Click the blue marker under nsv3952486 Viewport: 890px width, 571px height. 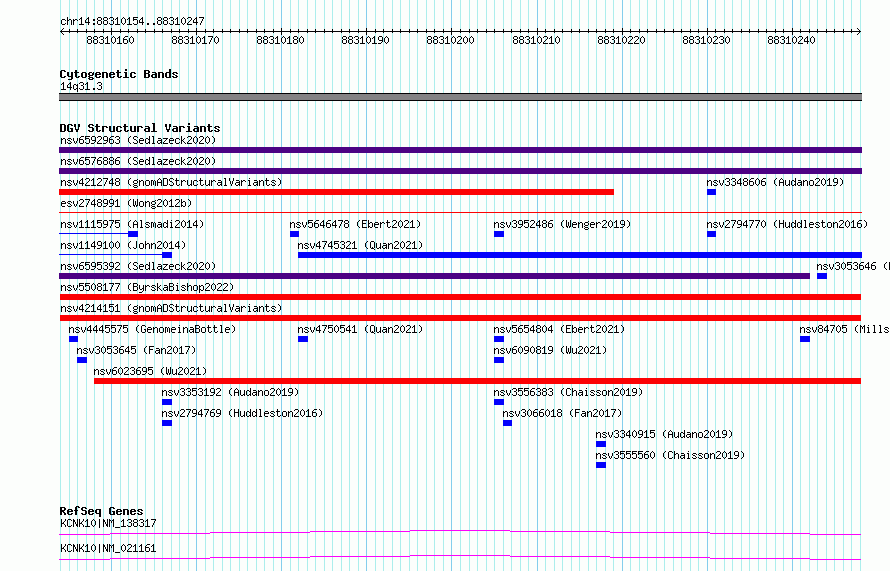(x=499, y=234)
